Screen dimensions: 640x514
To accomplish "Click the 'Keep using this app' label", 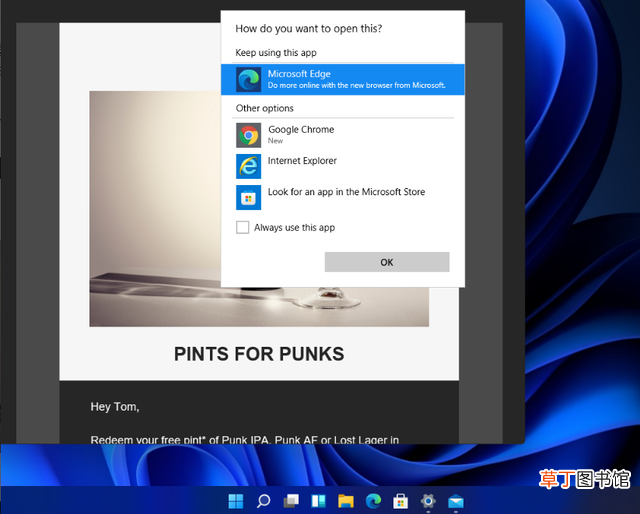I will coord(276,53).
